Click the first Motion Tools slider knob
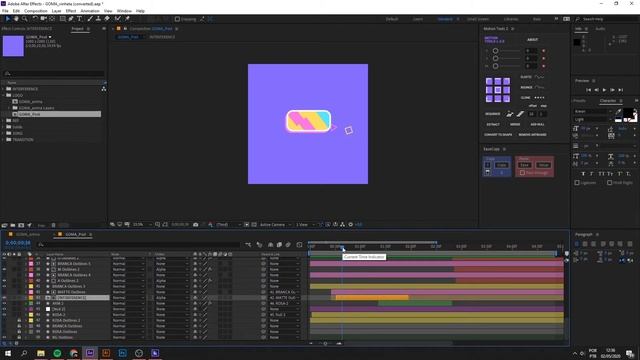The width and height of the screenshot is (640, 360). (495, 51)
